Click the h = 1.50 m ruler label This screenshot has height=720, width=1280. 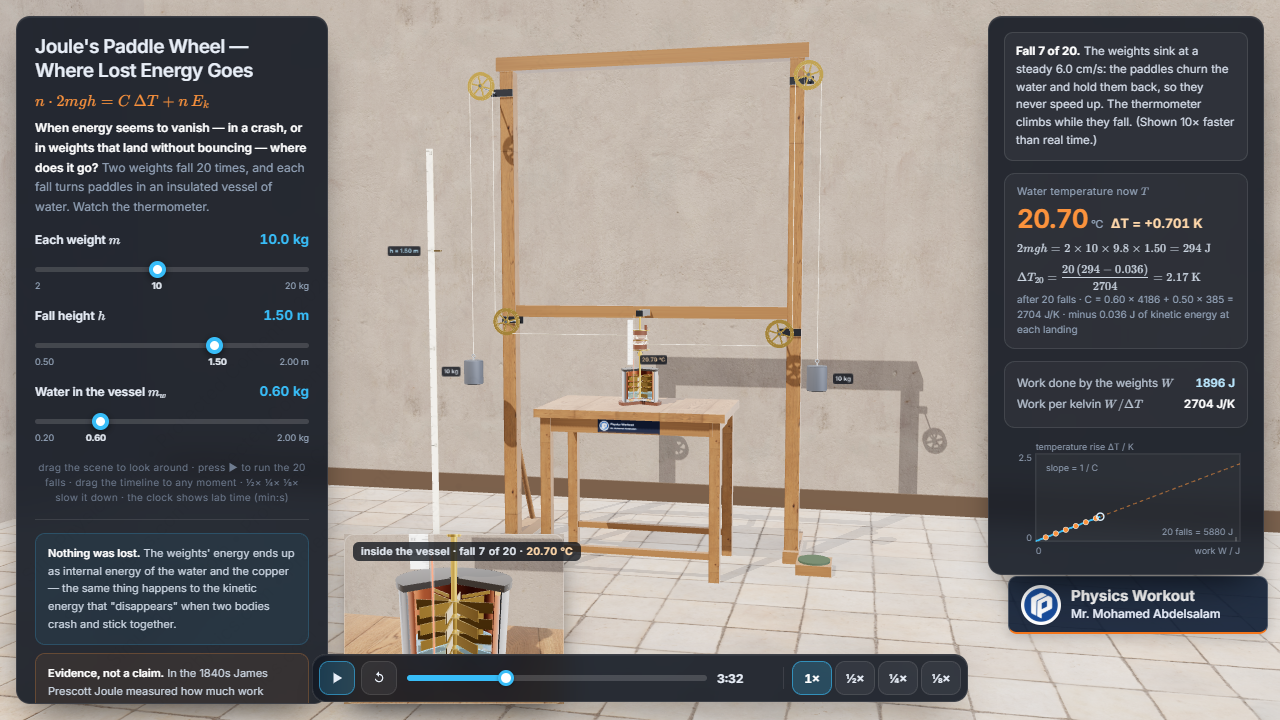[404, 251]
